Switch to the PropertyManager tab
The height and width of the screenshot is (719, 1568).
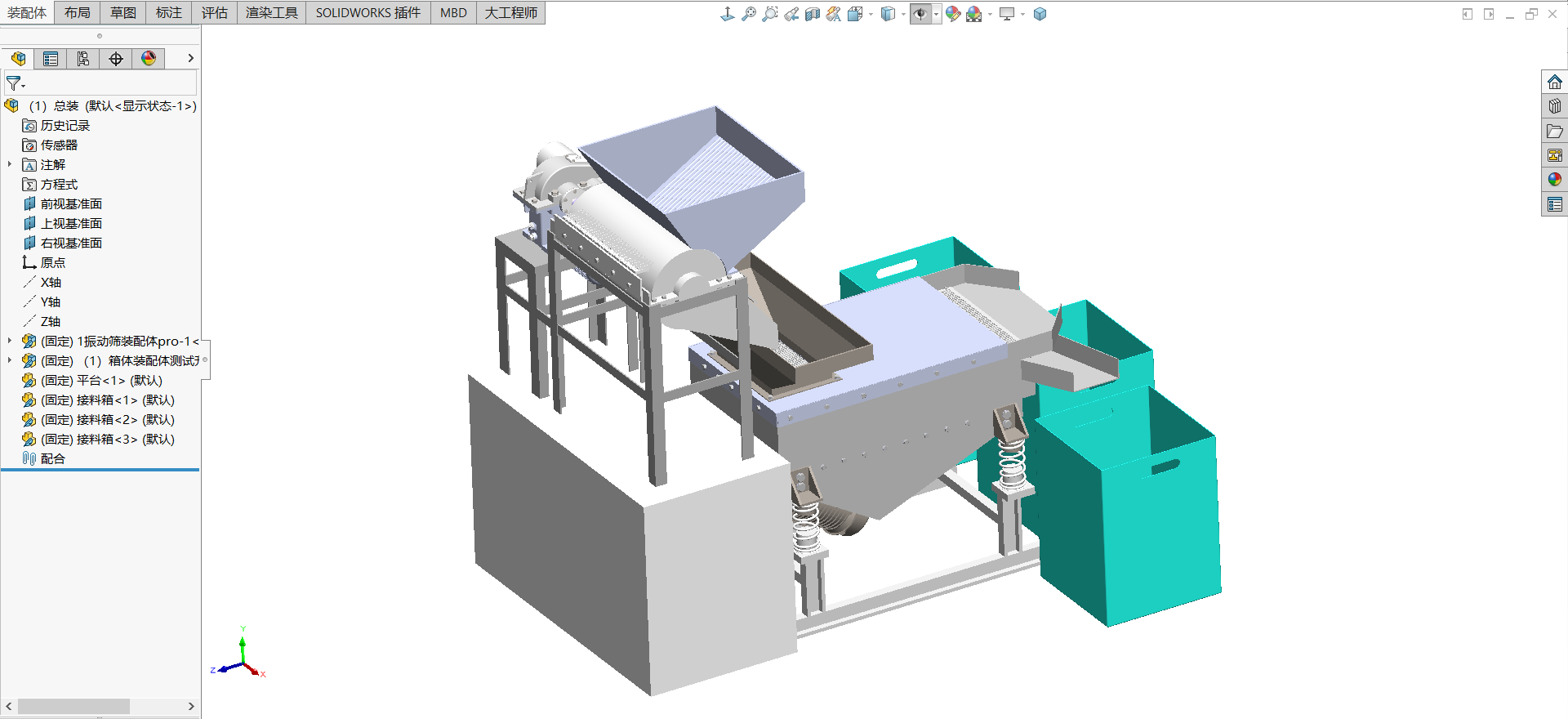click(51, 59)
